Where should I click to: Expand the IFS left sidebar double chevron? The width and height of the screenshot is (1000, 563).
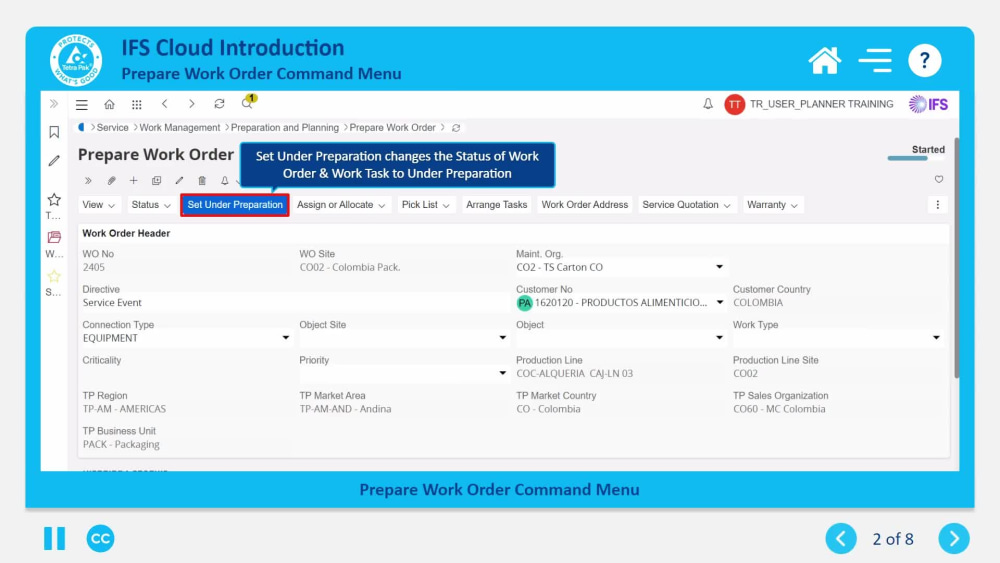coord(54,104)
